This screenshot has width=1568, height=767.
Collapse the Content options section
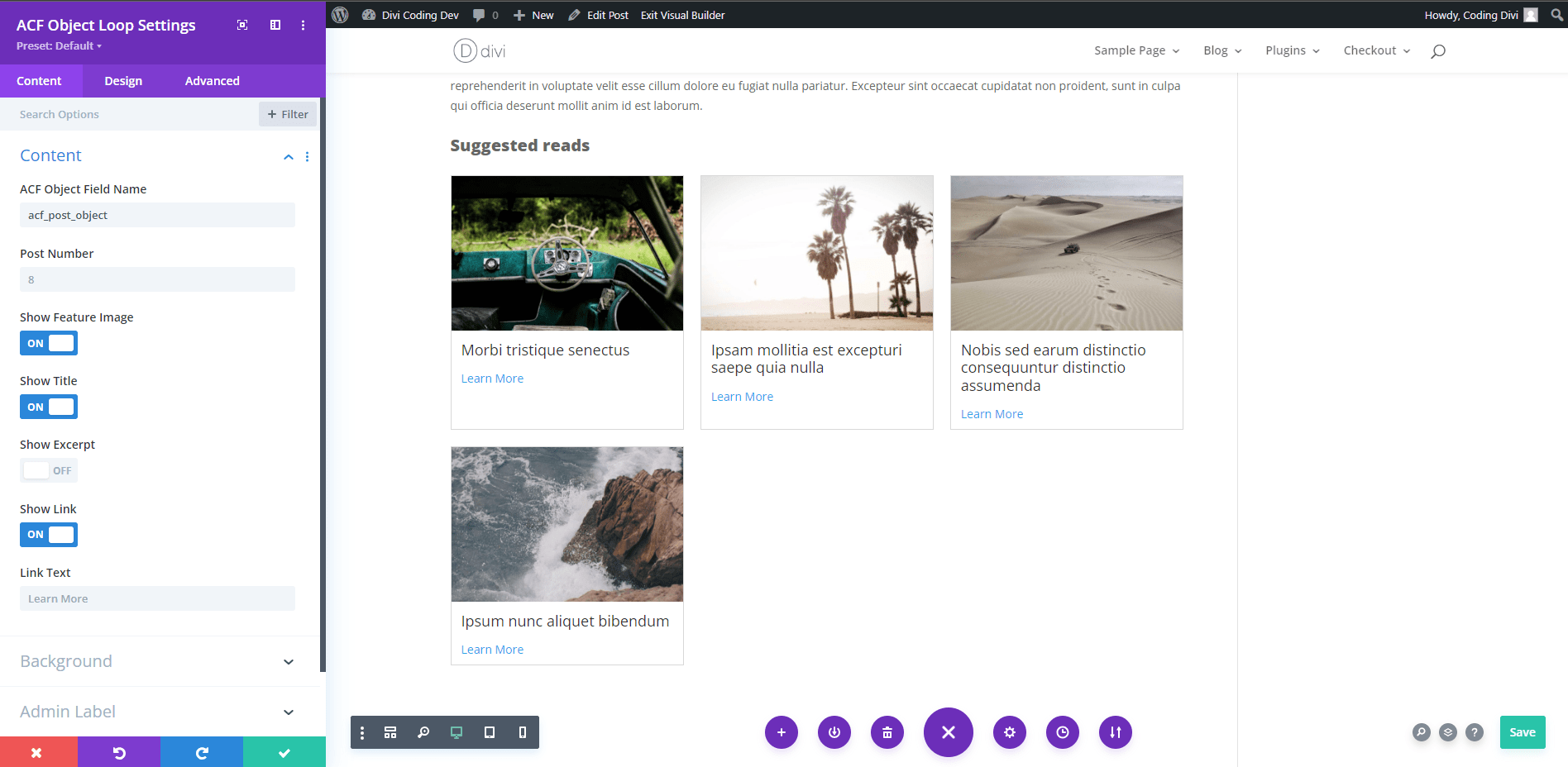(288, 157)
